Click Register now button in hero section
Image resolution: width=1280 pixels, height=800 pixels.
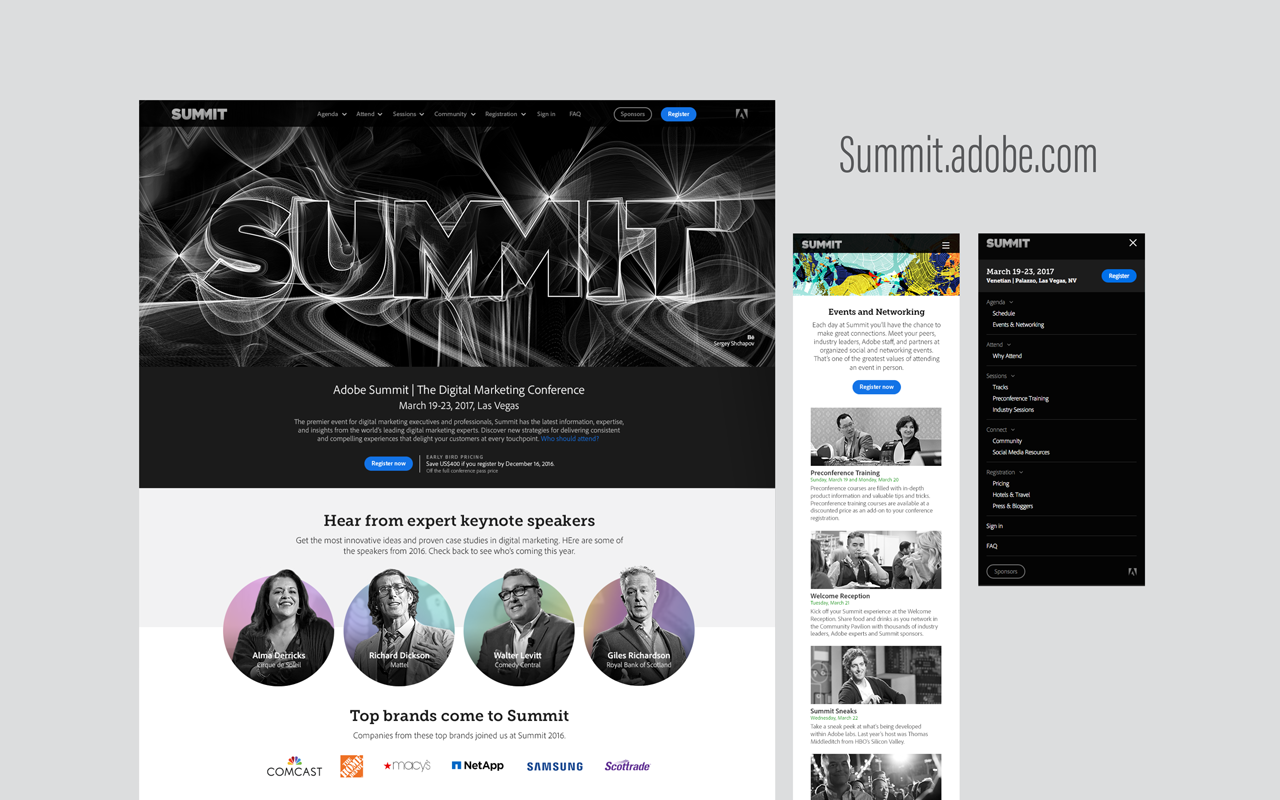coord(389,464)
